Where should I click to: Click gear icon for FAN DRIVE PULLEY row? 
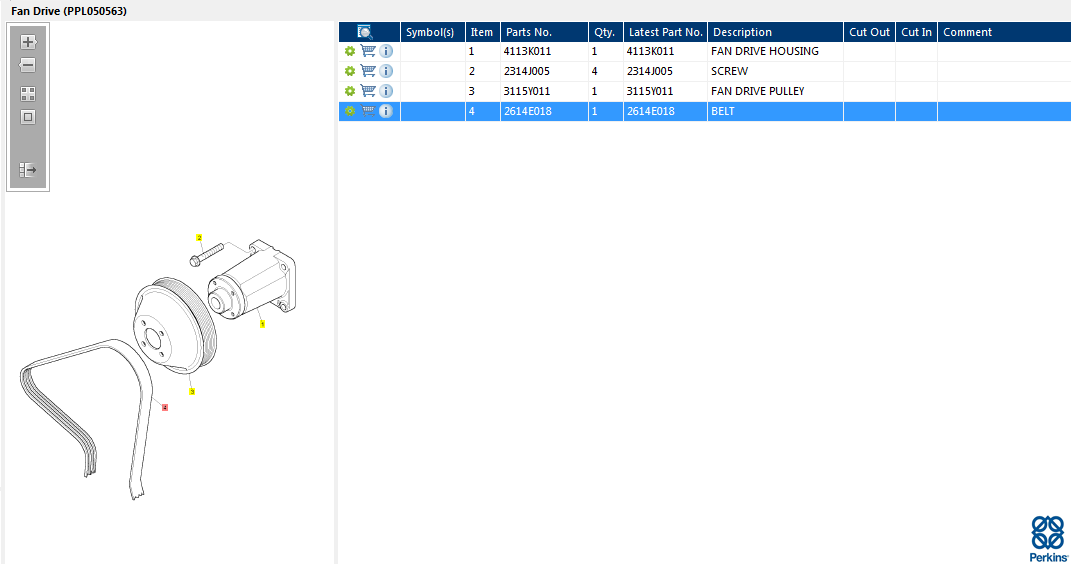pyautogui.click(x=350, y=91)
